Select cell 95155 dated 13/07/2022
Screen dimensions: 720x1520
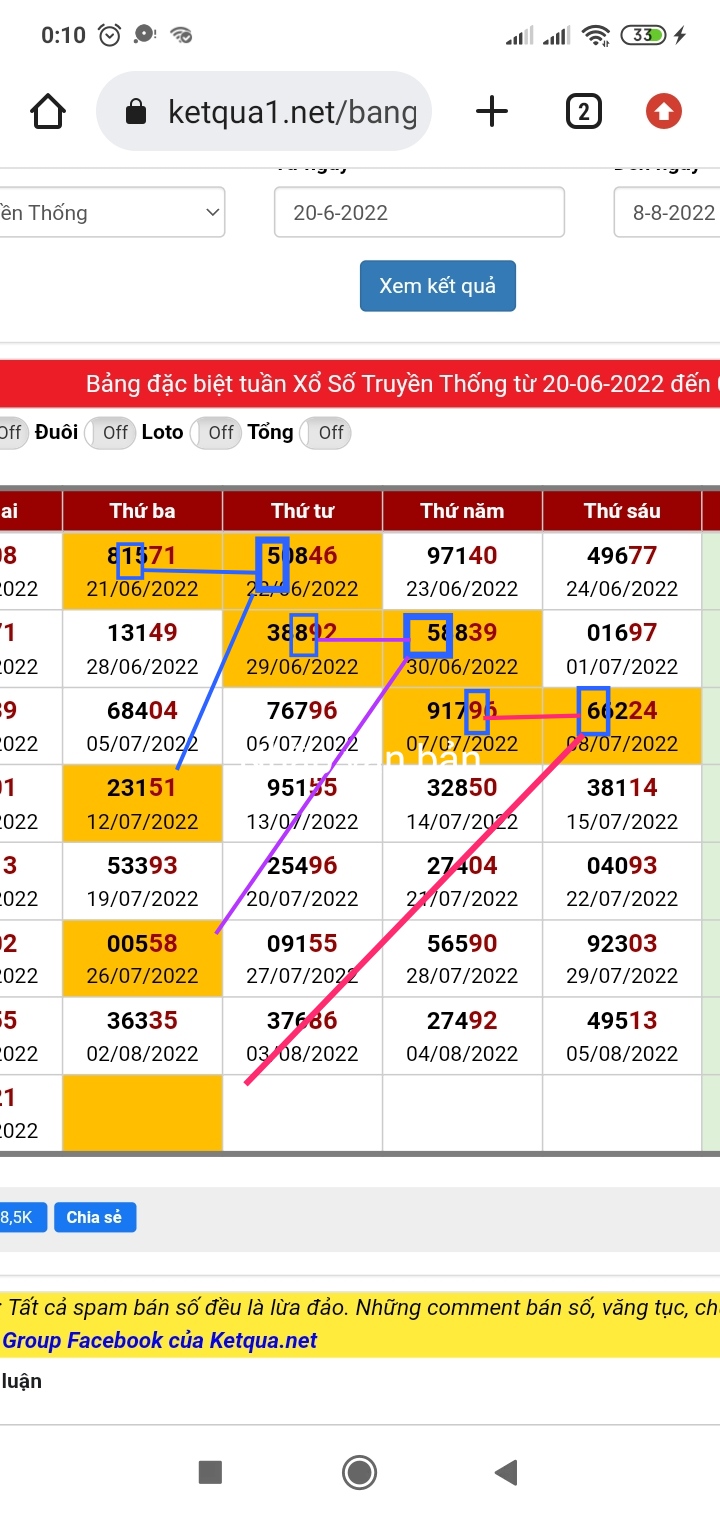pos(302,804)
